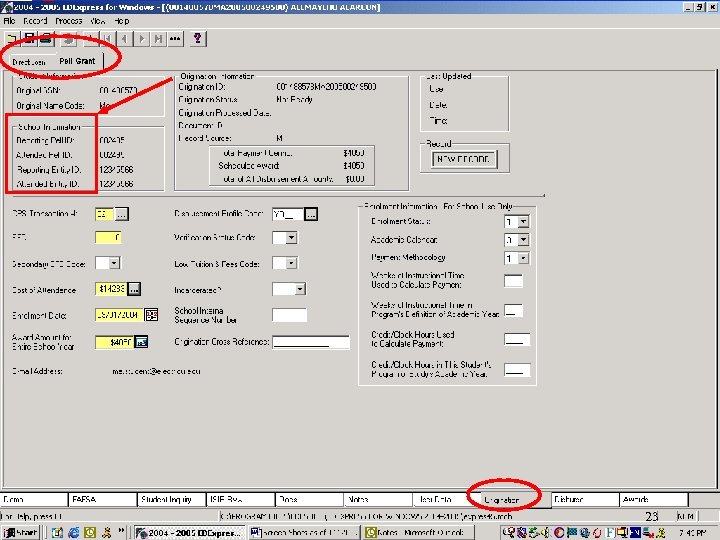The height and width of the screenshot is (540, 720).
Task: Select the Pell Grant tab
Action: (77, 61)
